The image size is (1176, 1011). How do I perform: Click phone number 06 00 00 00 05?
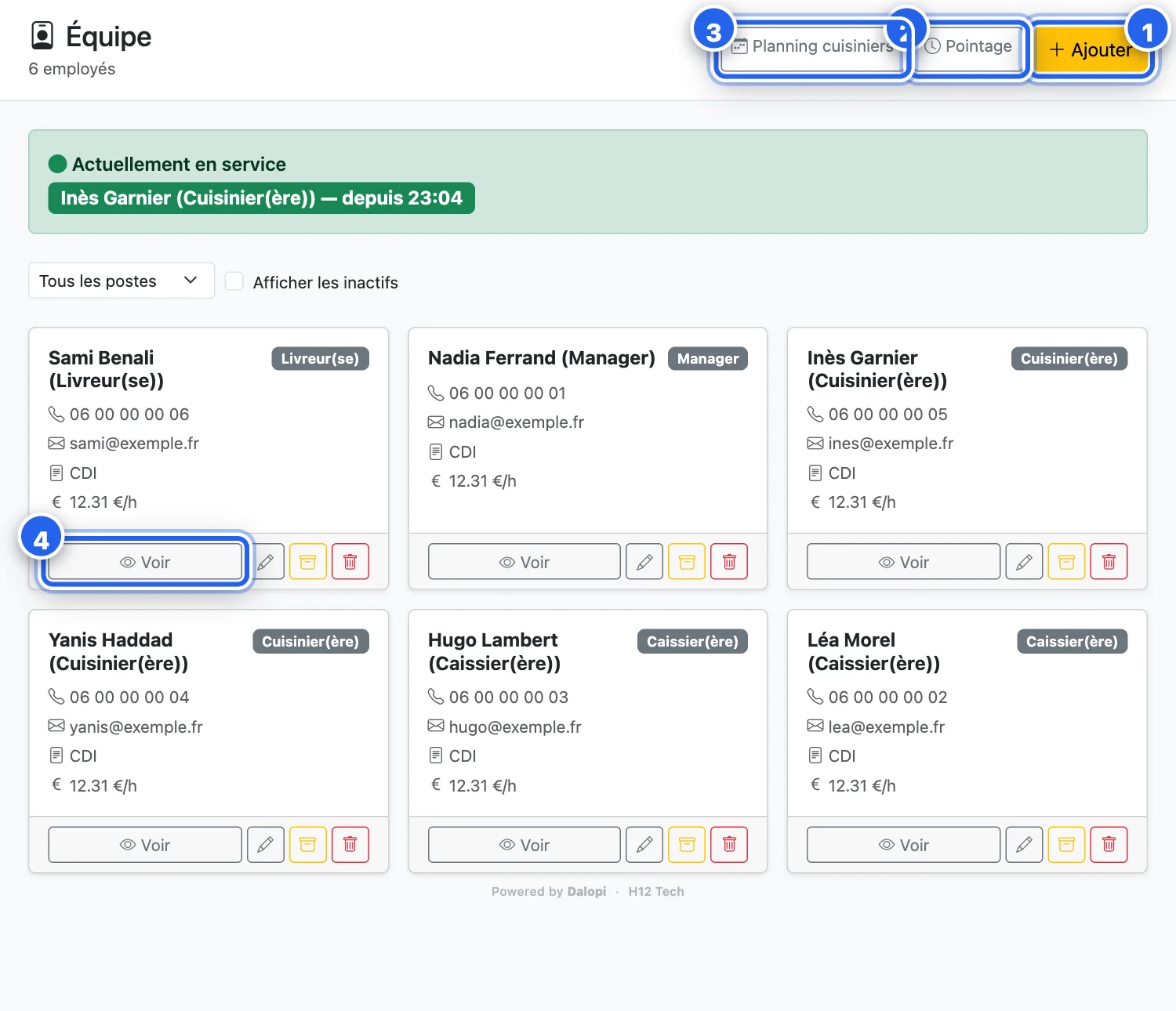tap(887, 414)
